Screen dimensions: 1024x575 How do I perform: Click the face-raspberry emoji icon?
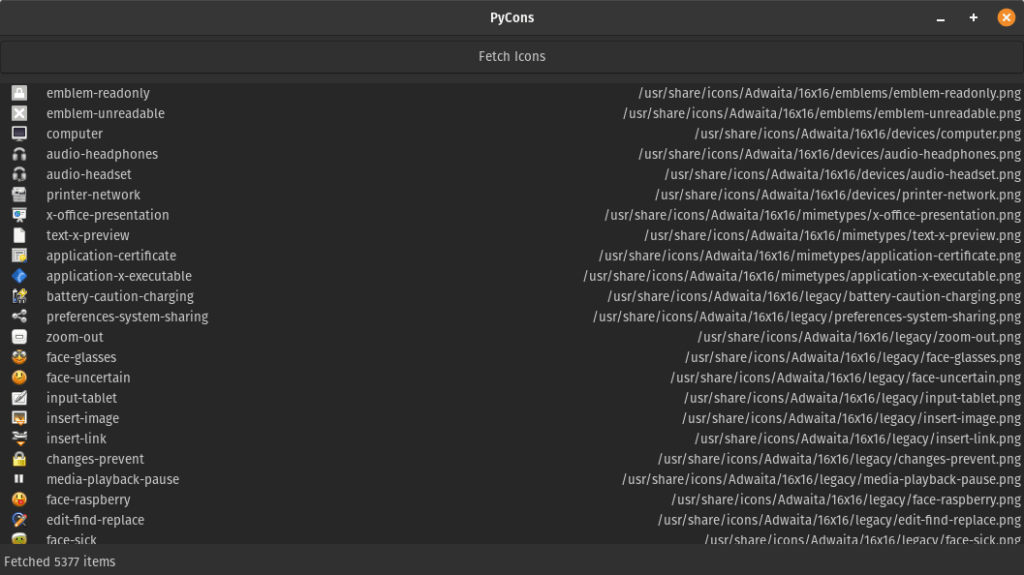19,500
